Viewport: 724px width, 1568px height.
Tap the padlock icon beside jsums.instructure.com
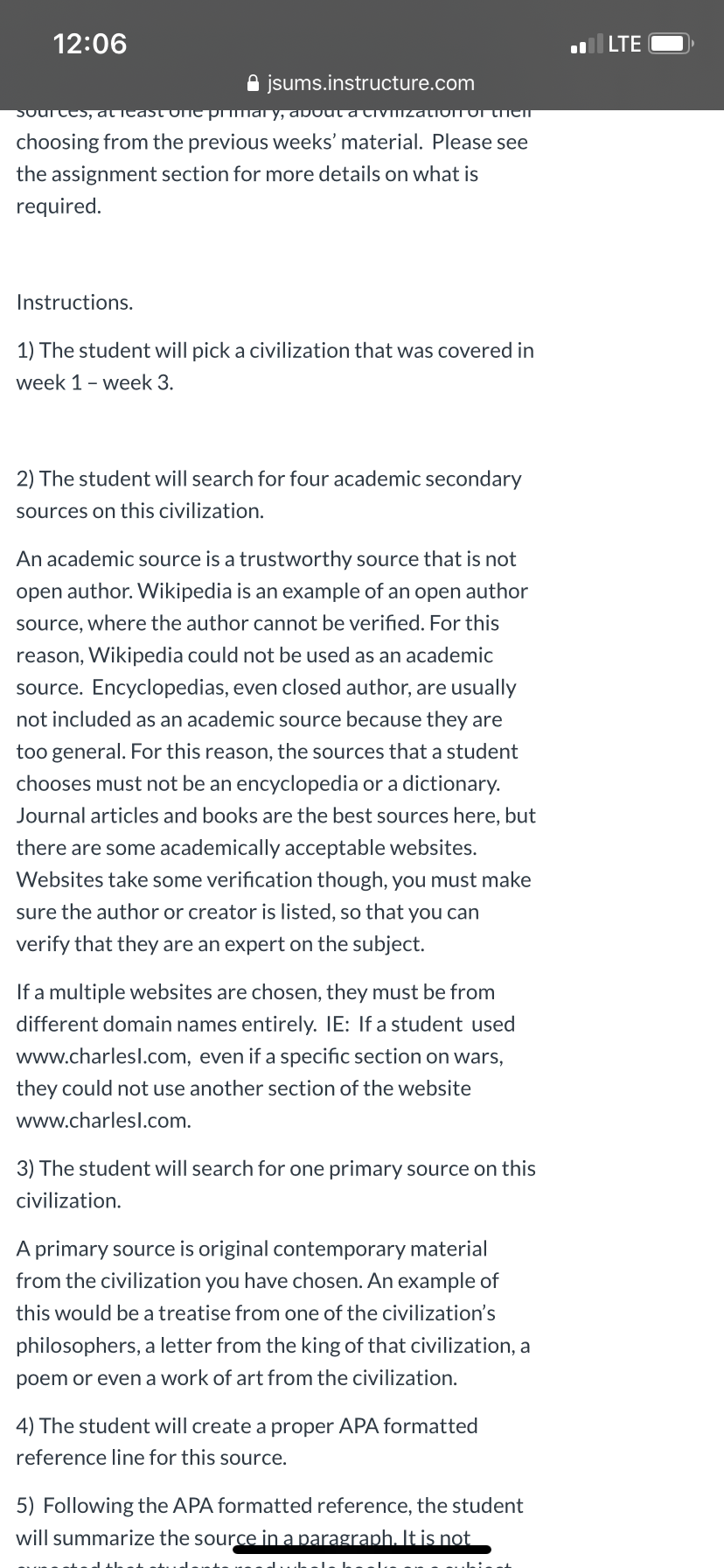254,83
